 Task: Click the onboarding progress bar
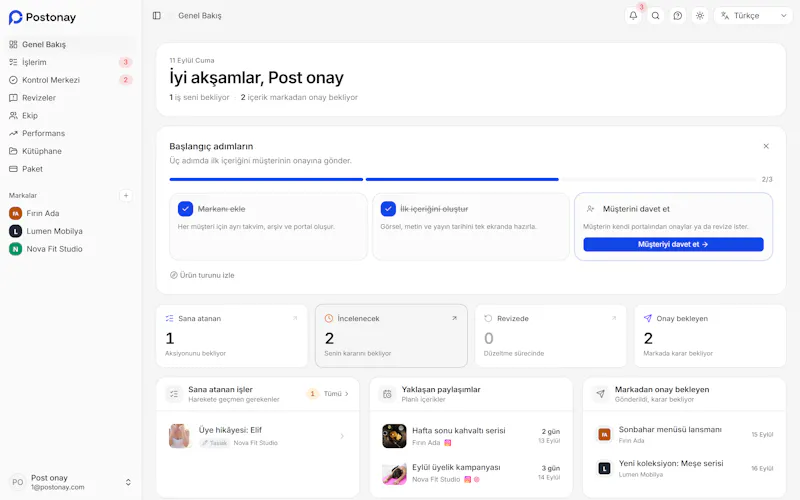(x=463, y=180)
